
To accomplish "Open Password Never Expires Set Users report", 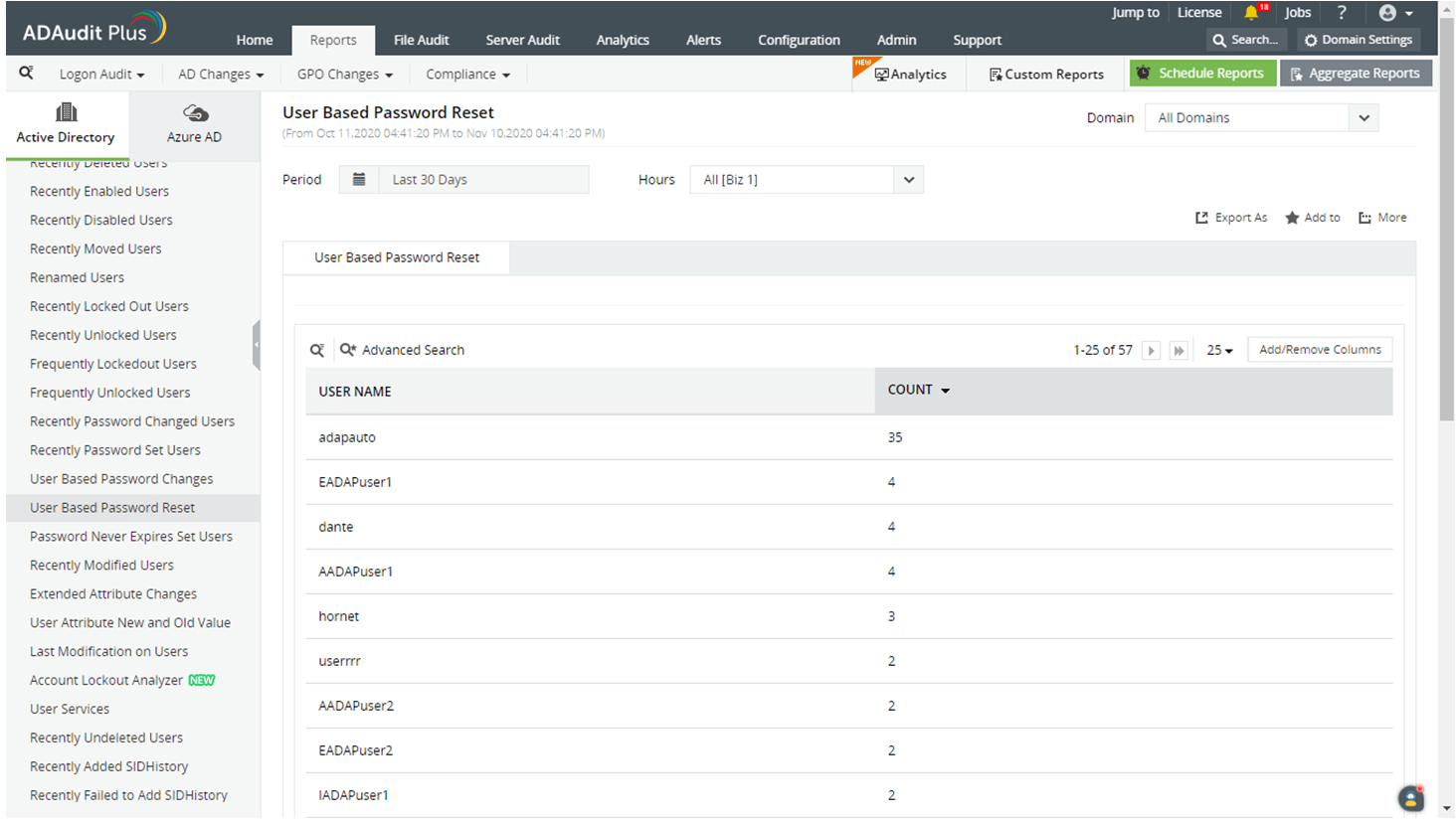I will click(131, 537).
